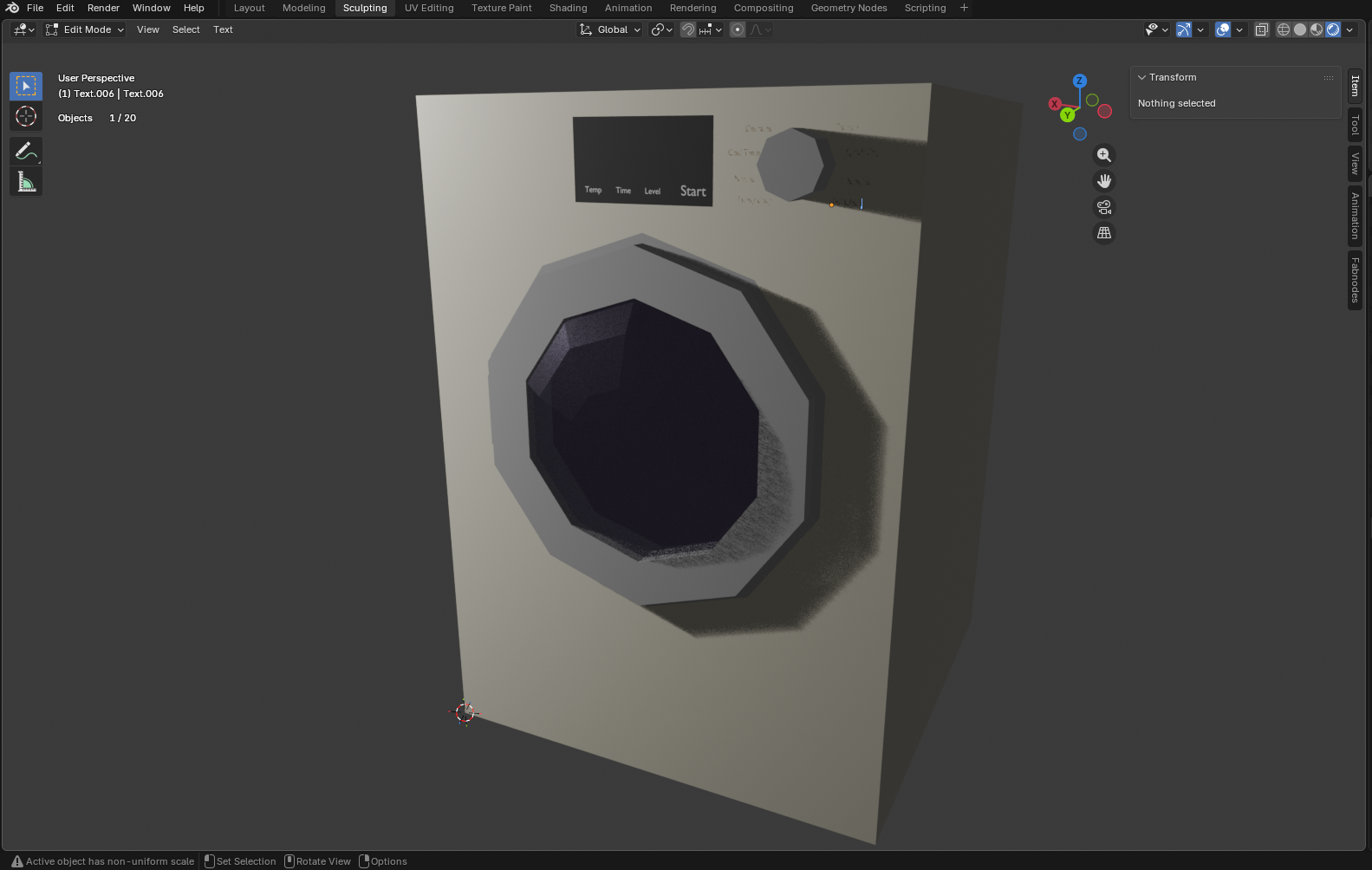This screenshot has width=1372, height=870.
Task: Toggle X-ray mode
Action: click(1262, 29)
